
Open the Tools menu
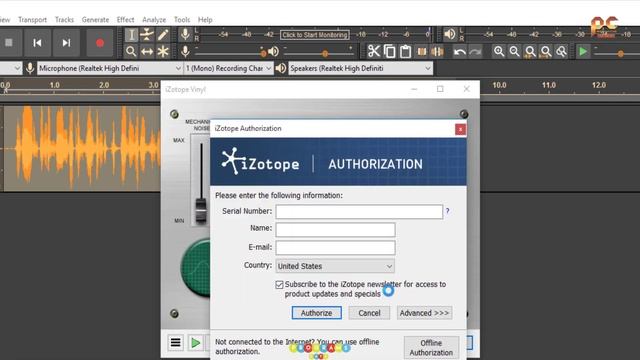pos(182,20)
